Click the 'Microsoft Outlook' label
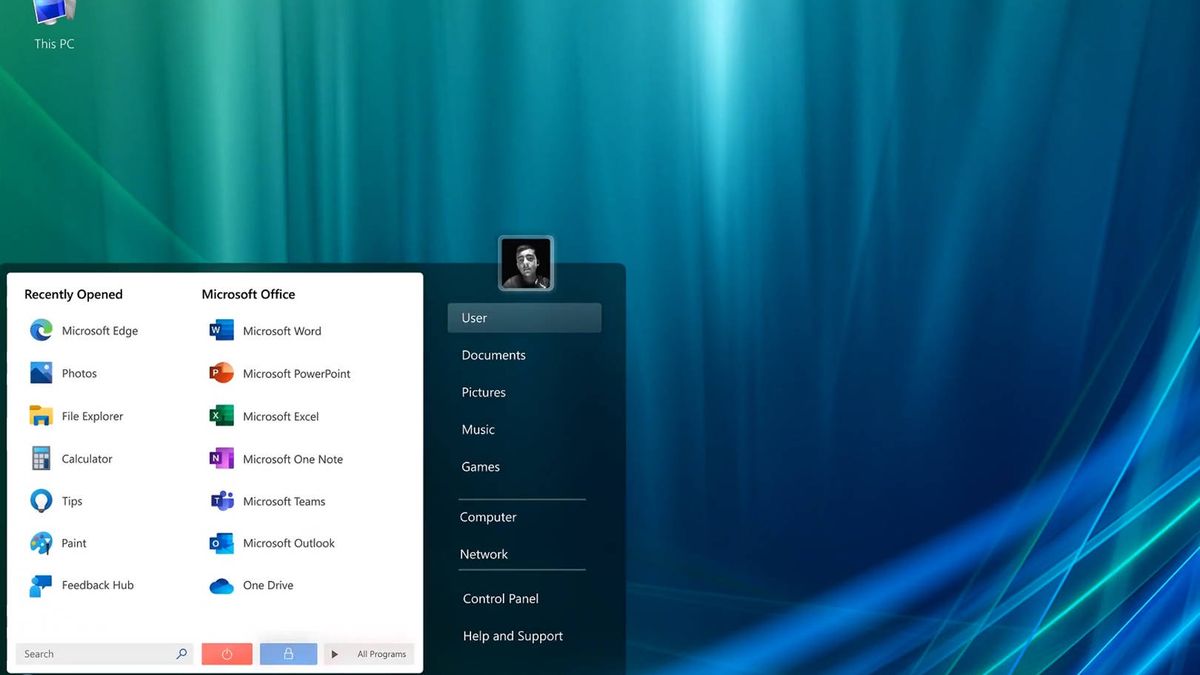The height and width of the screenshot is (675, 1200). coord(289,543)
